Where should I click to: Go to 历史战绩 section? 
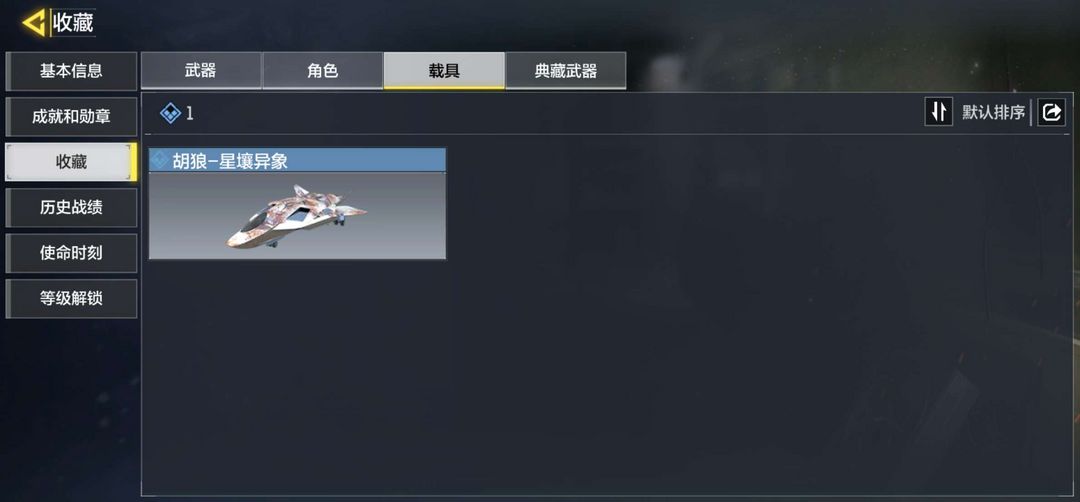click(71, 207)
